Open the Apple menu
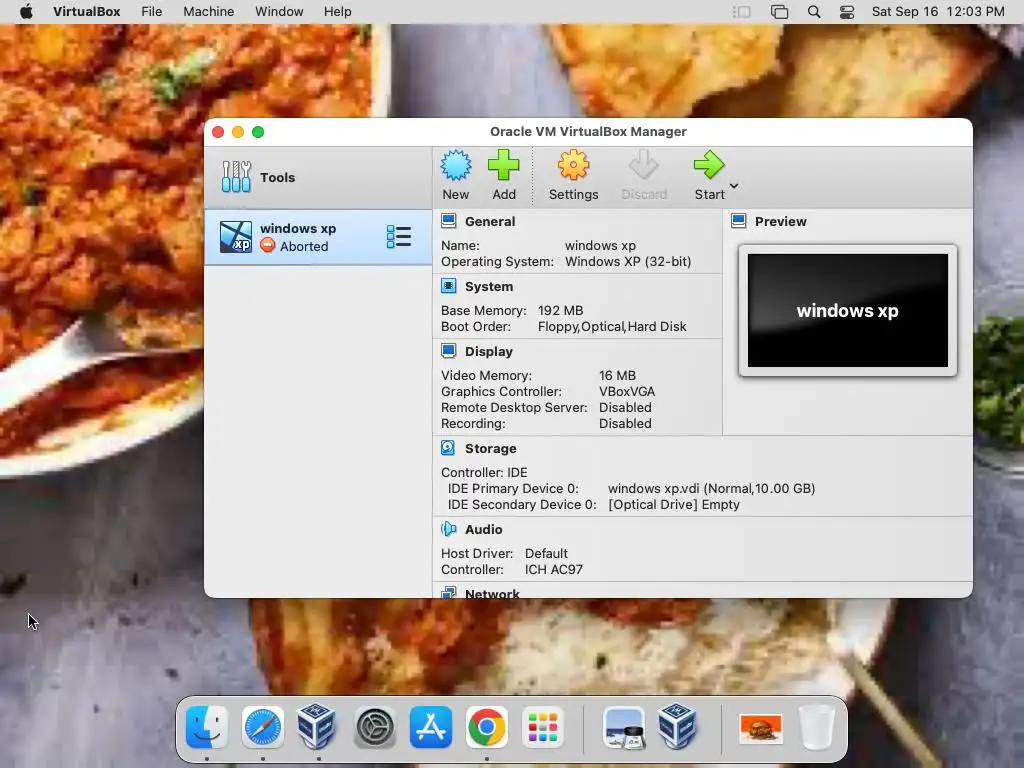The width and height of the screenshot is (1024, 768). click(x=27, y=11)
